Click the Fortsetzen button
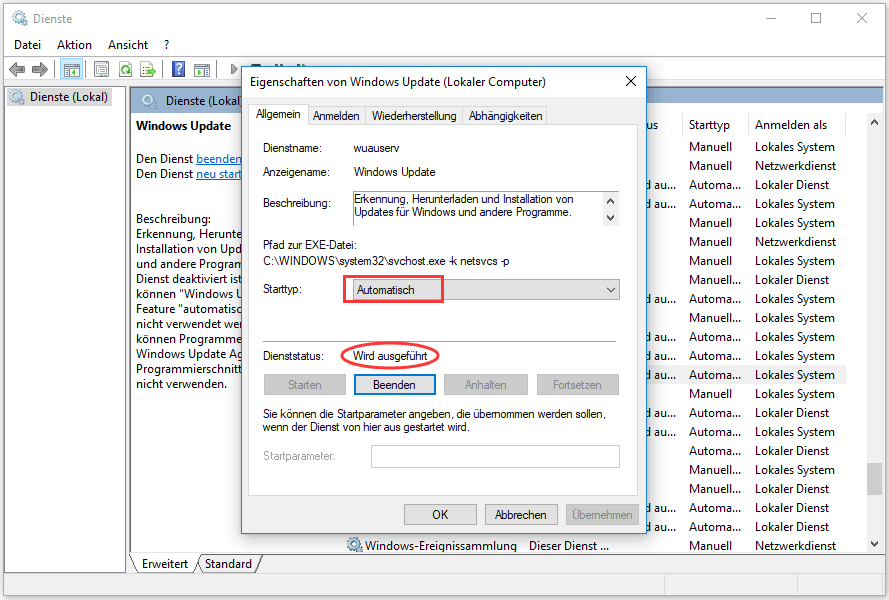Image resolution: width=889 pixels, height=600 pixels. [x=577, y=384]
